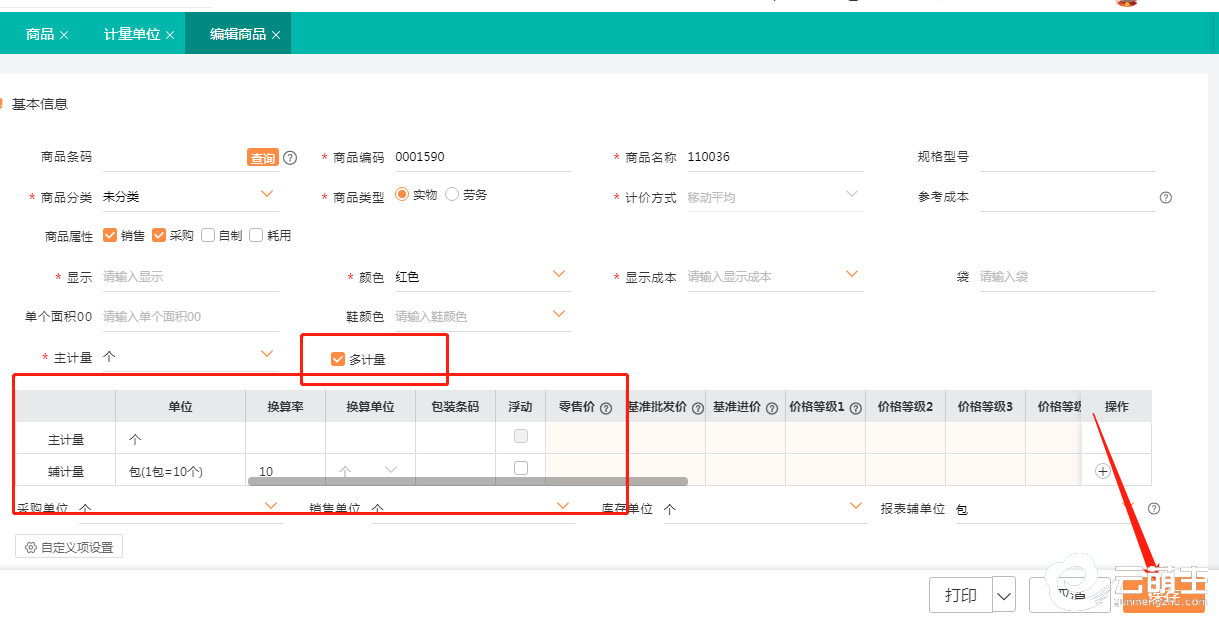Open the 颜色 dropdown showing 红色
The height and width of the screenshot is (617, 1219).
point(558,274)
